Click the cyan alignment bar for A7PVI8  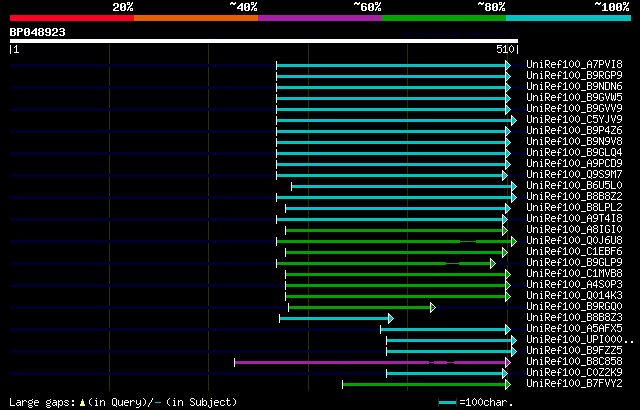(x=393, y=65)
